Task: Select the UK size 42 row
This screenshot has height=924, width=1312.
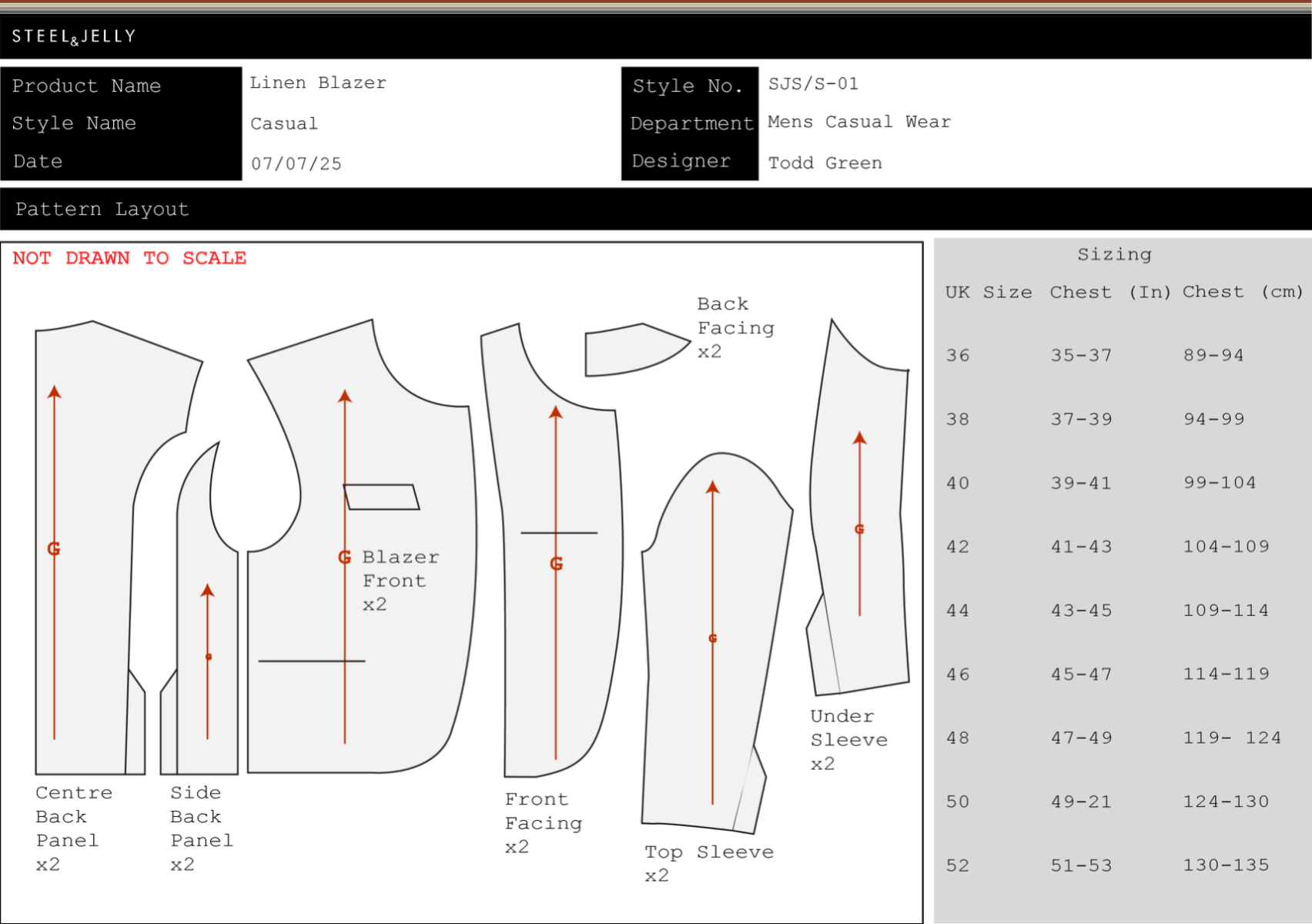Action: click(958, 547)
